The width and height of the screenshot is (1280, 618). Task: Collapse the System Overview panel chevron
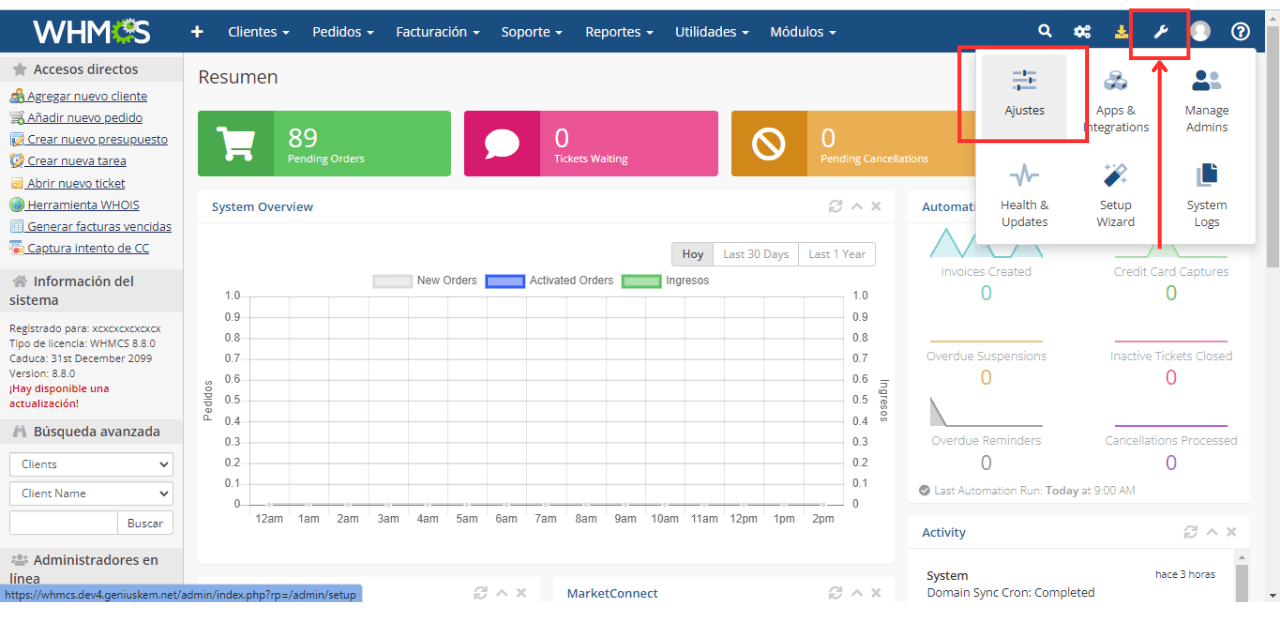click(856, 206)
